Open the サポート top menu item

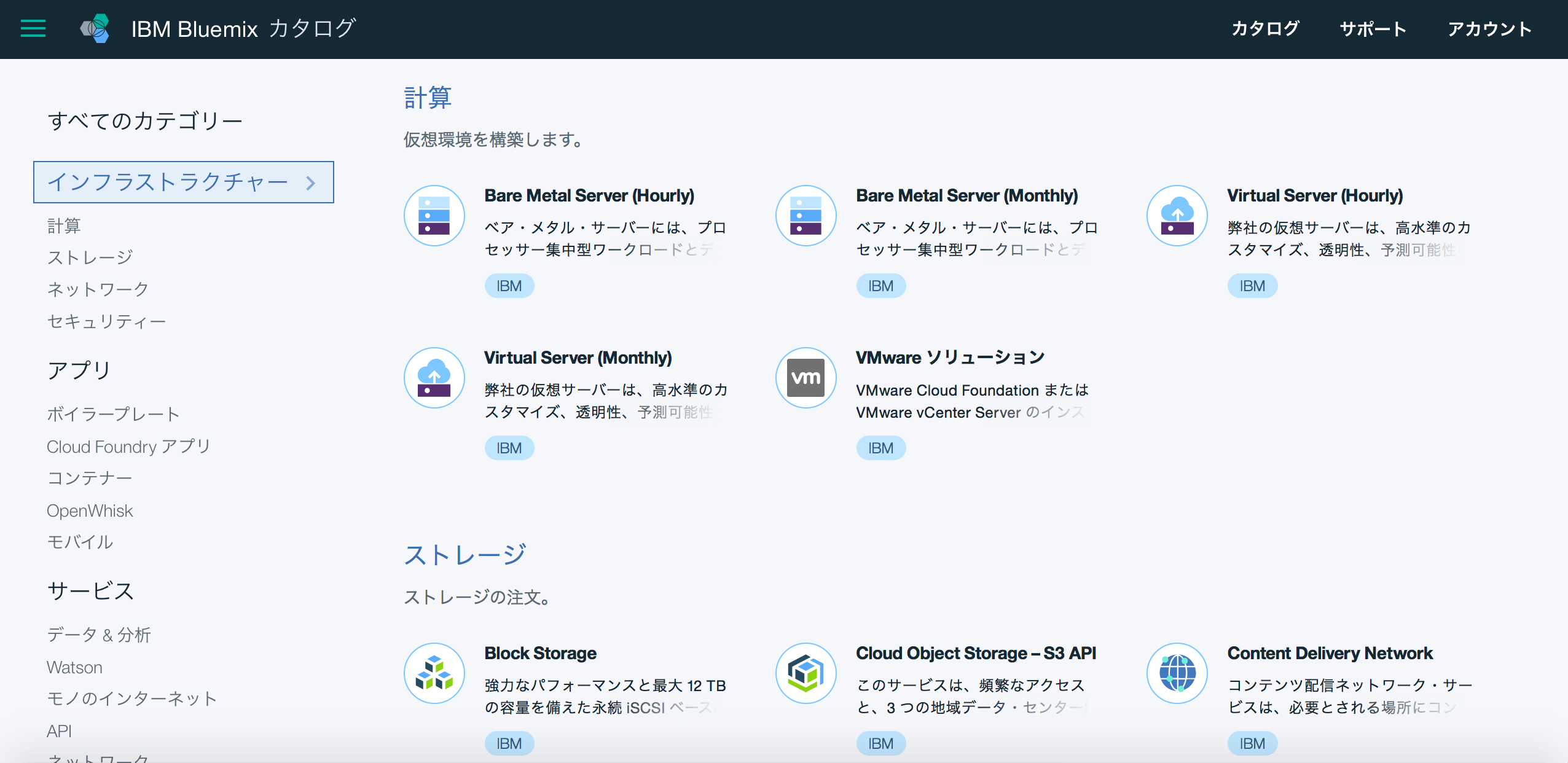tap(1373, 28)
